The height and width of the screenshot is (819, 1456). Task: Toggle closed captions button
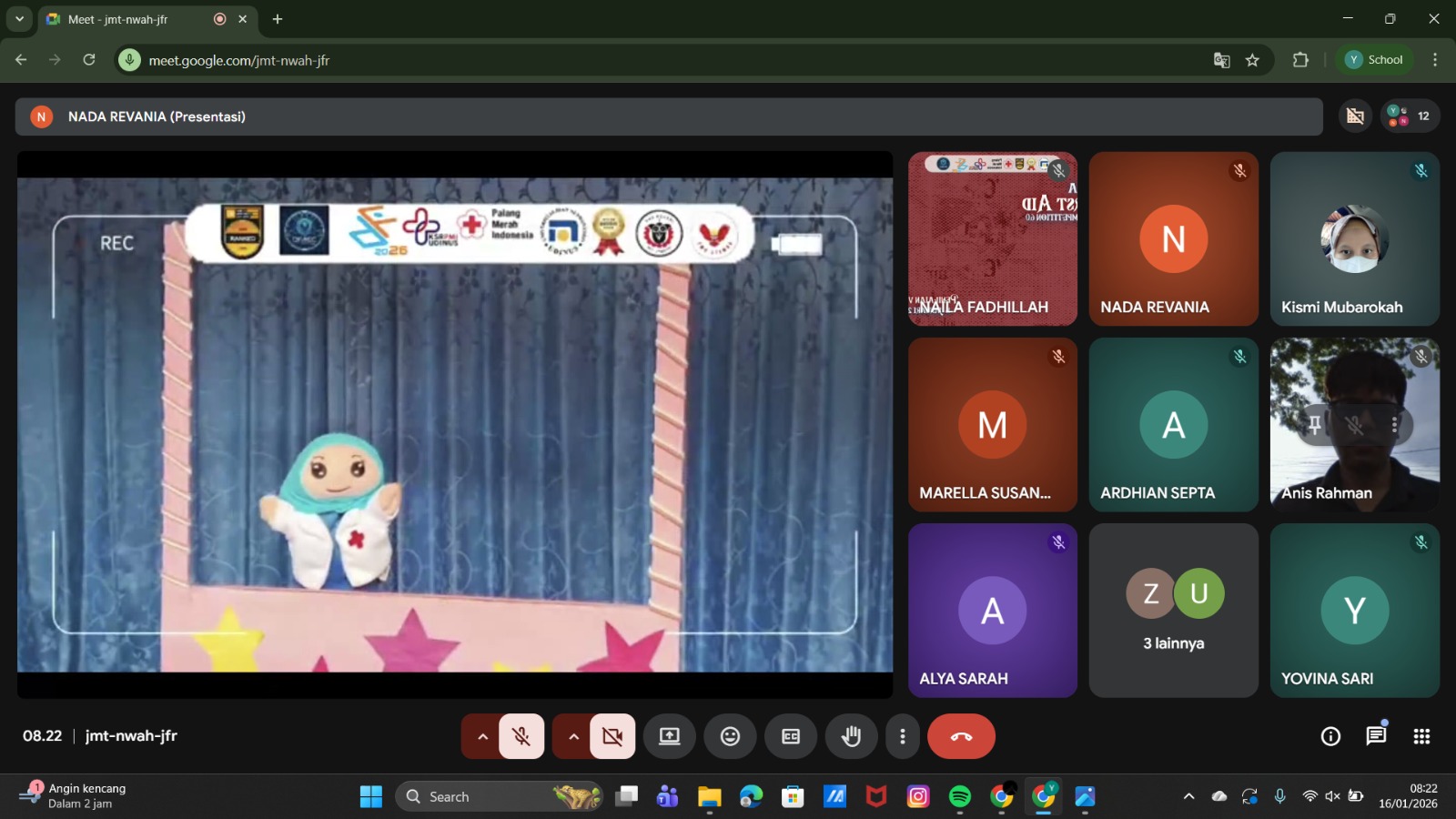tap(791, 736)
